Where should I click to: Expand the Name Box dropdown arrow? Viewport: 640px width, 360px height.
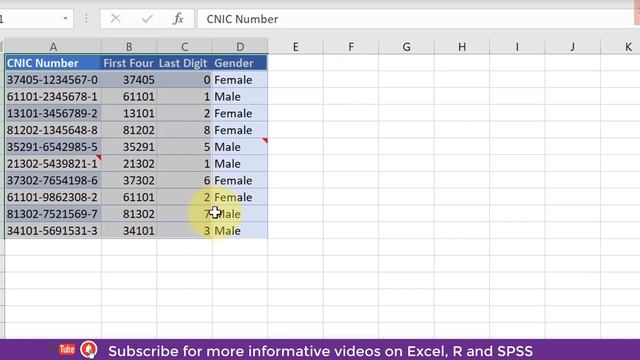(x=65, y=18)
